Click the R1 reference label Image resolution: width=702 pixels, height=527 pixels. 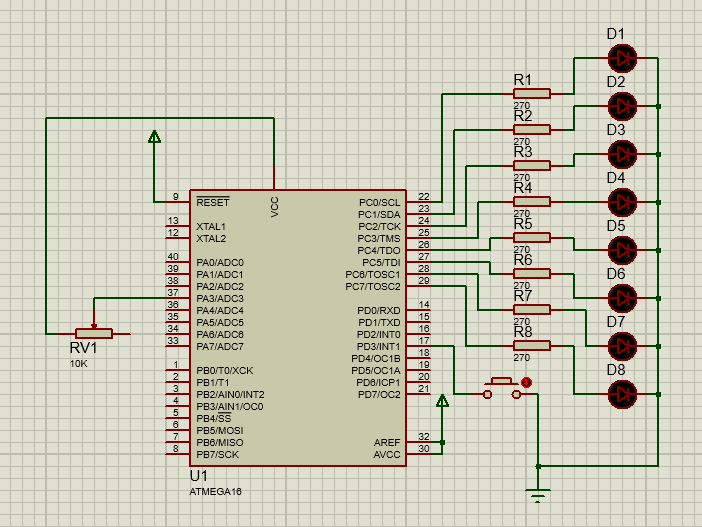click(x=522, y=80)
